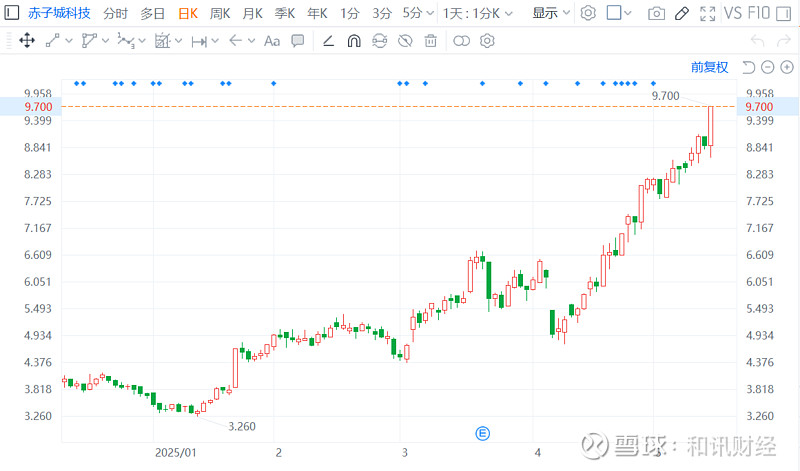The height and width of the screenshot is (471, 800).
Task: Expand polygon tool options arrow
Action: pos(105,41)
